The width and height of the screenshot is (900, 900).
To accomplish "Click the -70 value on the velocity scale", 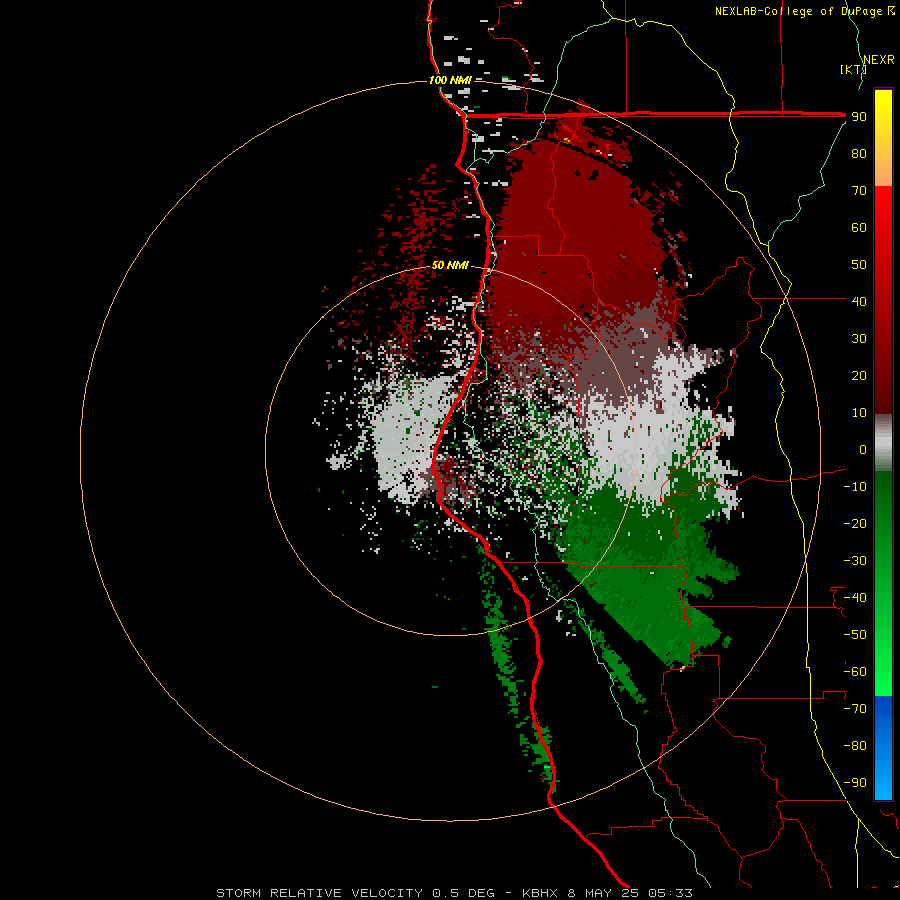I will point(855,709).
